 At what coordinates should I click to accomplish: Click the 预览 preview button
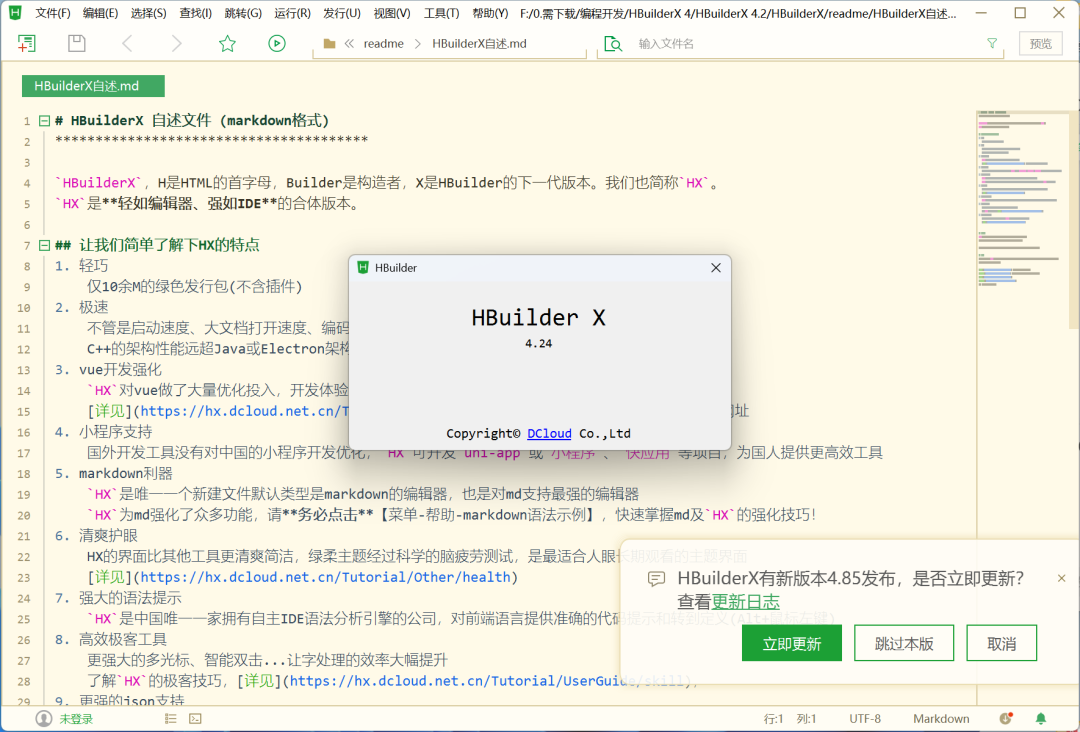point(1041,43)
